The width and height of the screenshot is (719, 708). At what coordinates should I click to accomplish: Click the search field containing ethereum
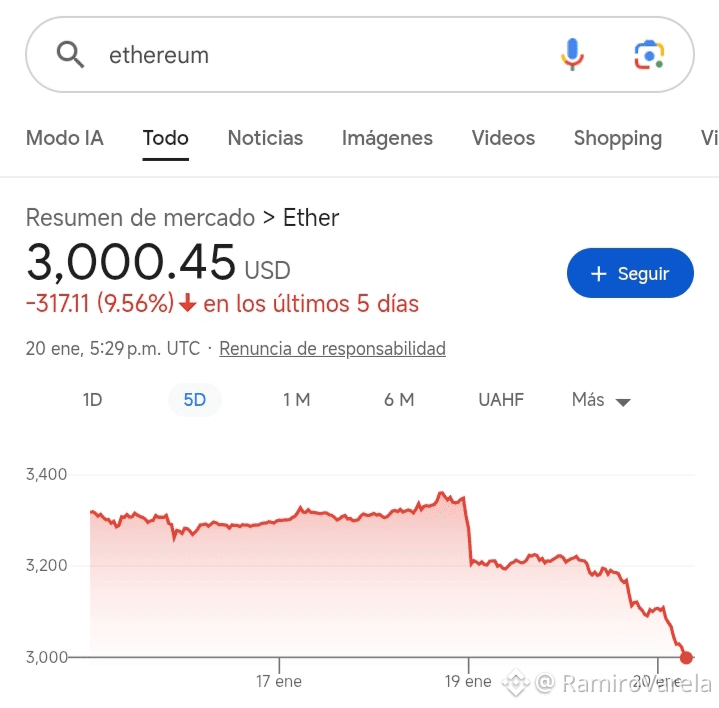pos(320,55)
